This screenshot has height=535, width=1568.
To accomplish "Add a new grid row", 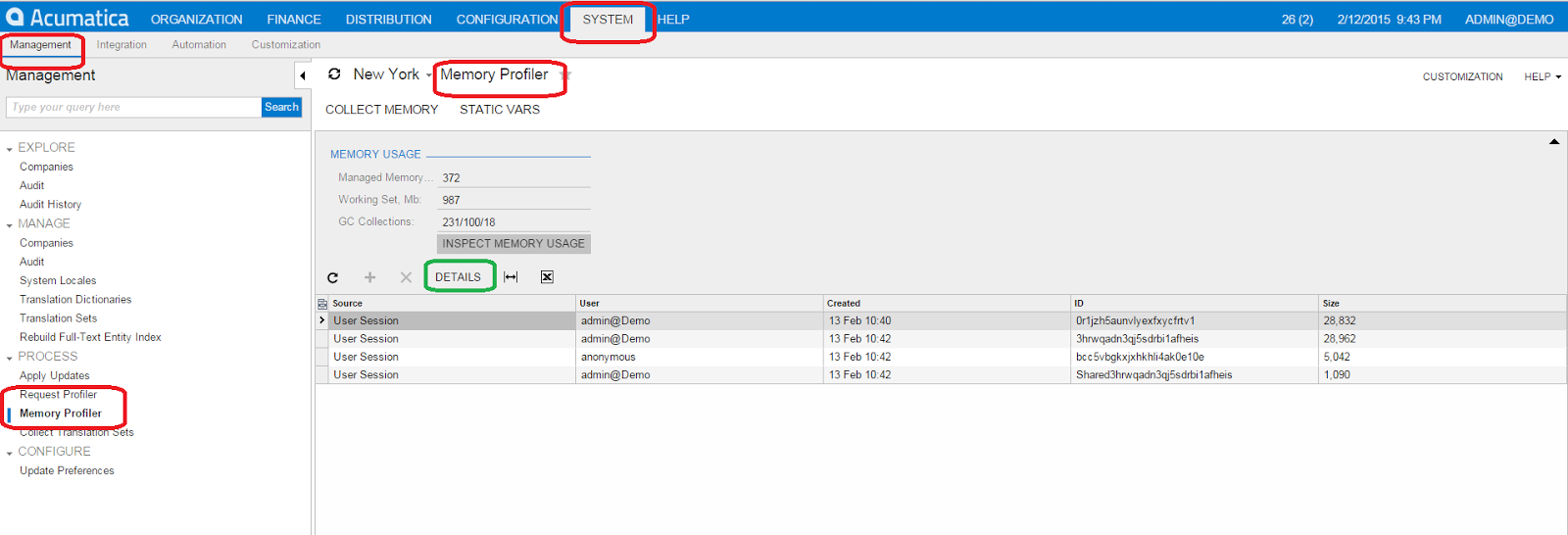I will click(x=369, y=277).
